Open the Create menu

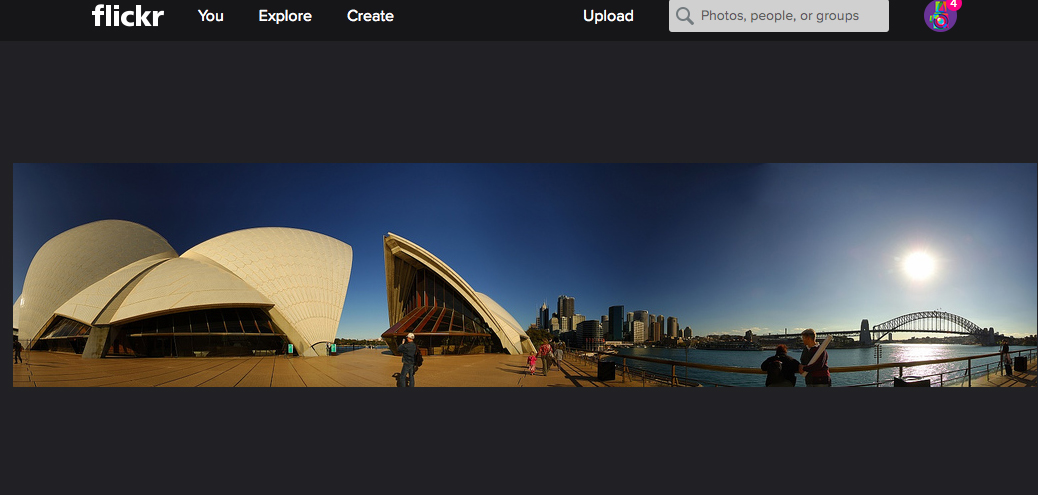[370, 16]
